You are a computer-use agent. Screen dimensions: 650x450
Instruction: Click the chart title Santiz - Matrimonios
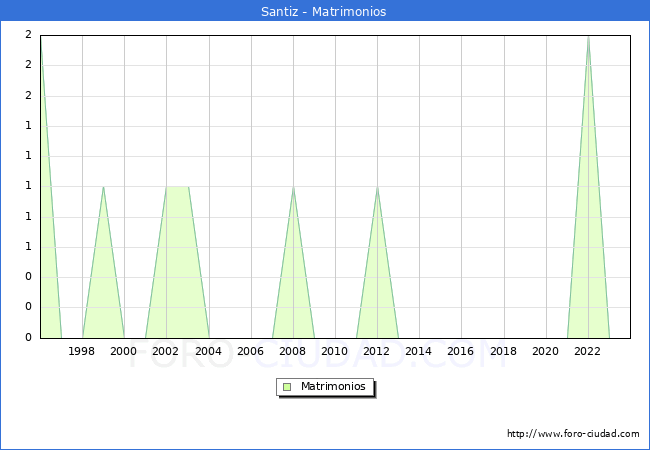click(323, 11)
